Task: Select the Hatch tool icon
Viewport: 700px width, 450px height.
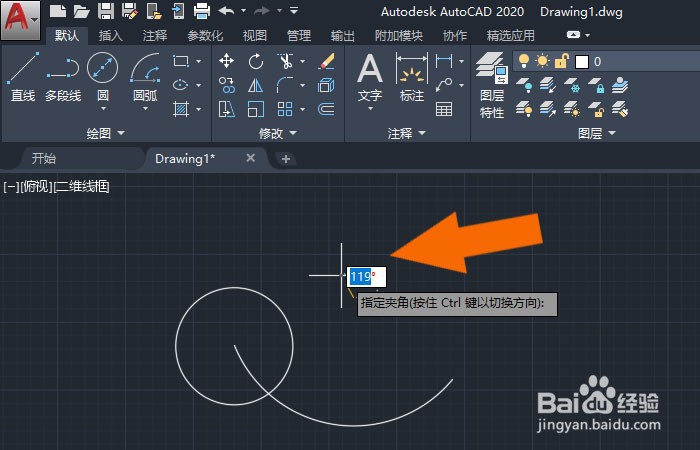Action: (x=180, y=108)
